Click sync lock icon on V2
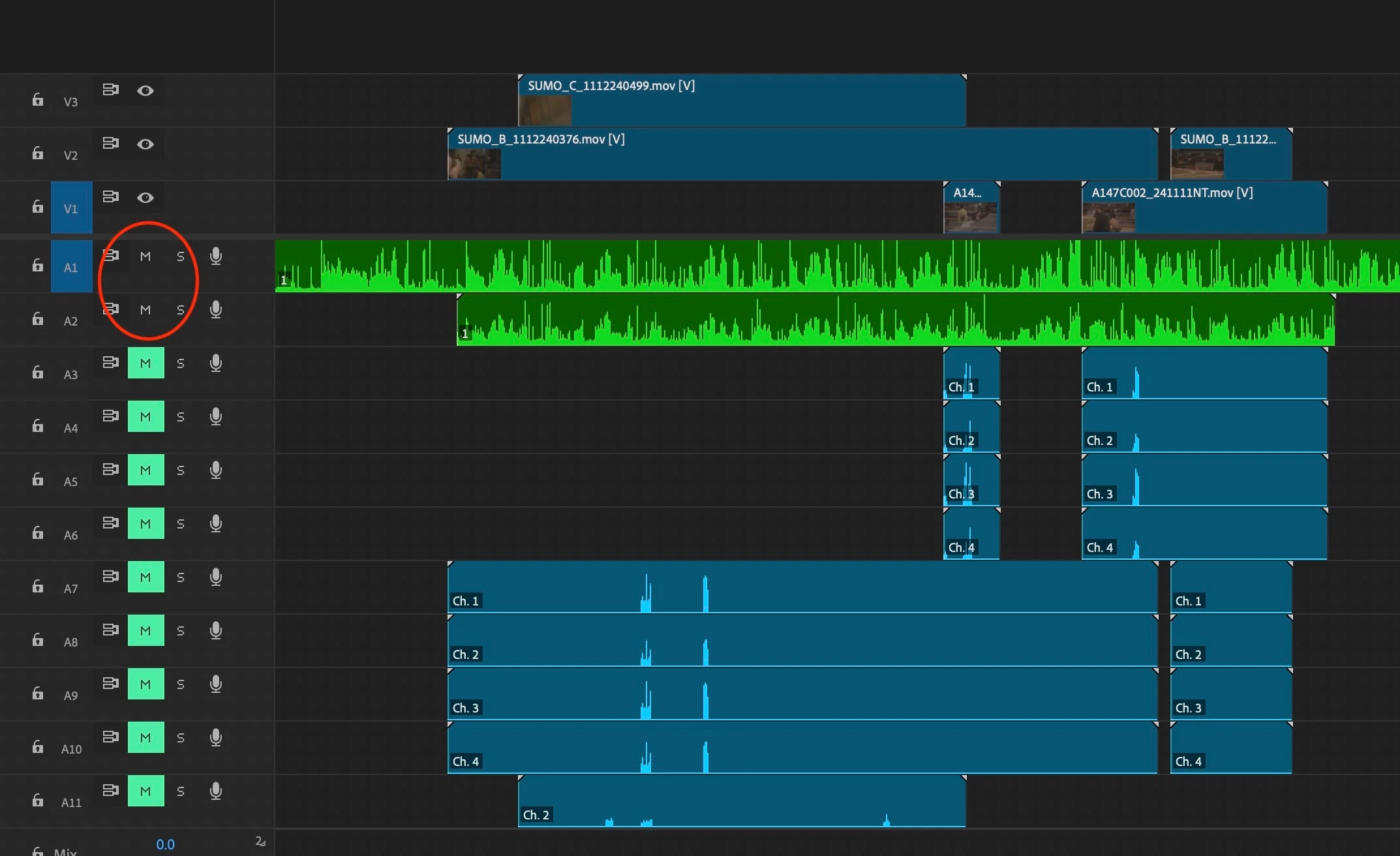This screenshot has height=856, width=1400. pyautogui.click(x=111, y=143)
